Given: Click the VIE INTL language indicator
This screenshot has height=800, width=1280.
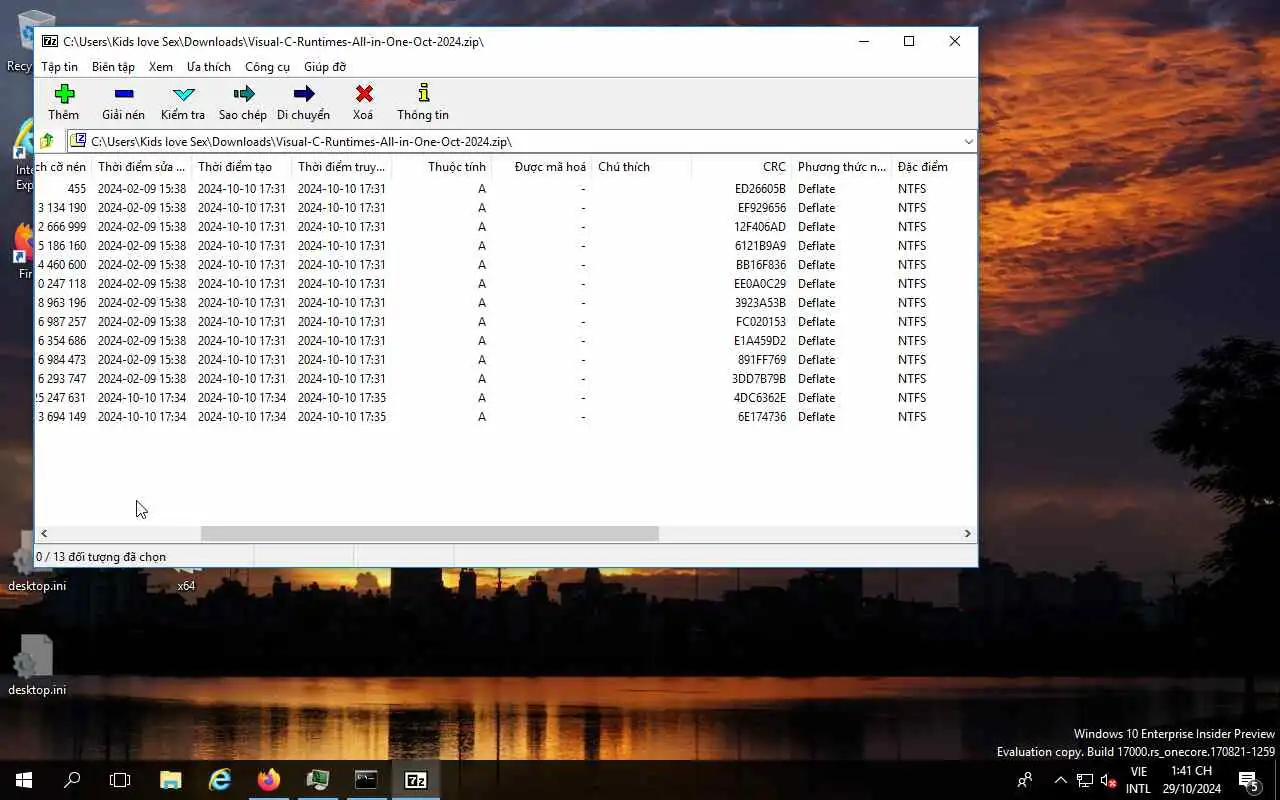Looking at the screenshot, I should point(1138,780).
